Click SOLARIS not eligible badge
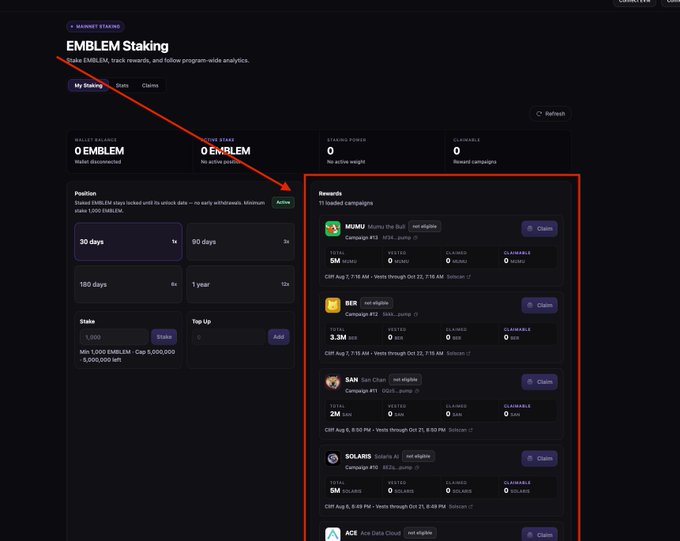 tap(418, 456)
